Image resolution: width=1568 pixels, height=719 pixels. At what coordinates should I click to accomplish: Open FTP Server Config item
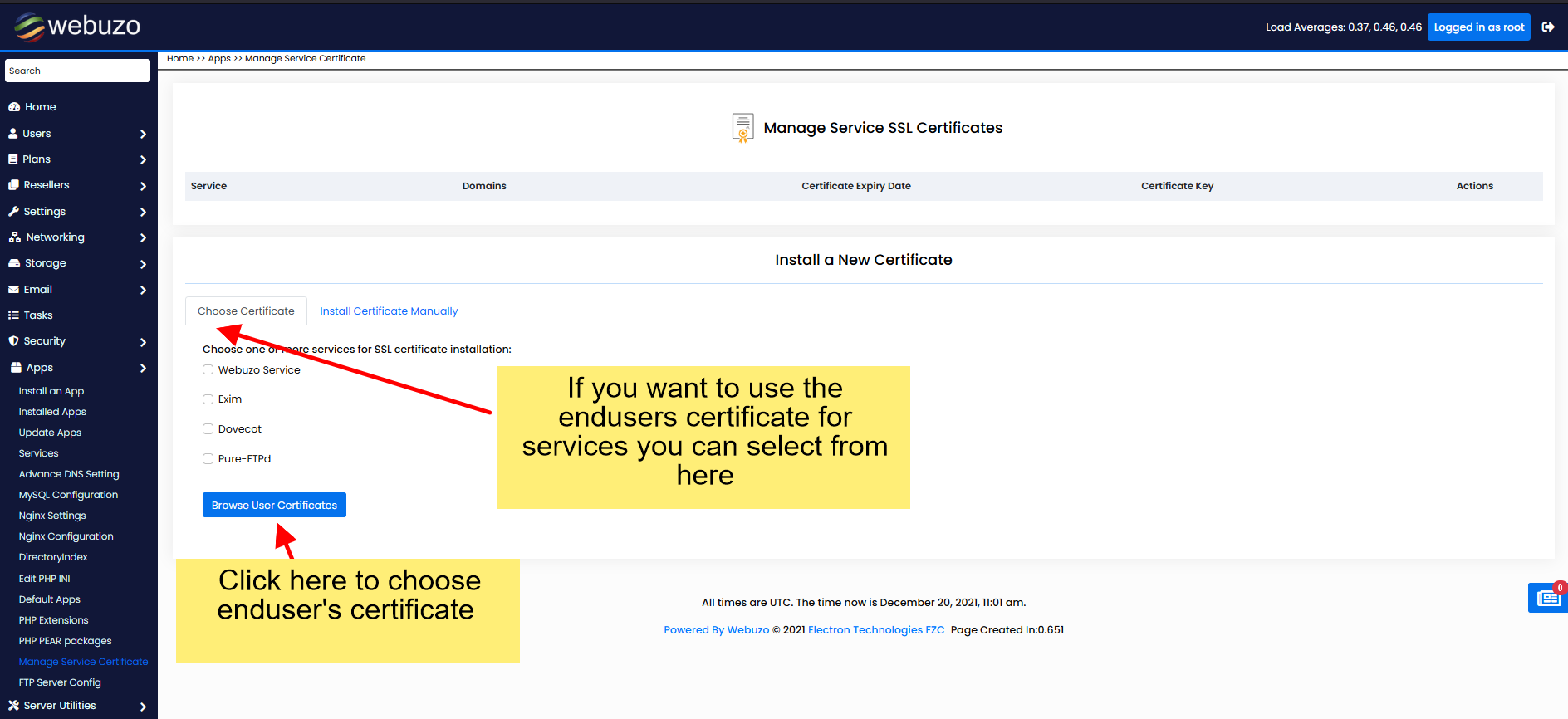click(60, 682)
